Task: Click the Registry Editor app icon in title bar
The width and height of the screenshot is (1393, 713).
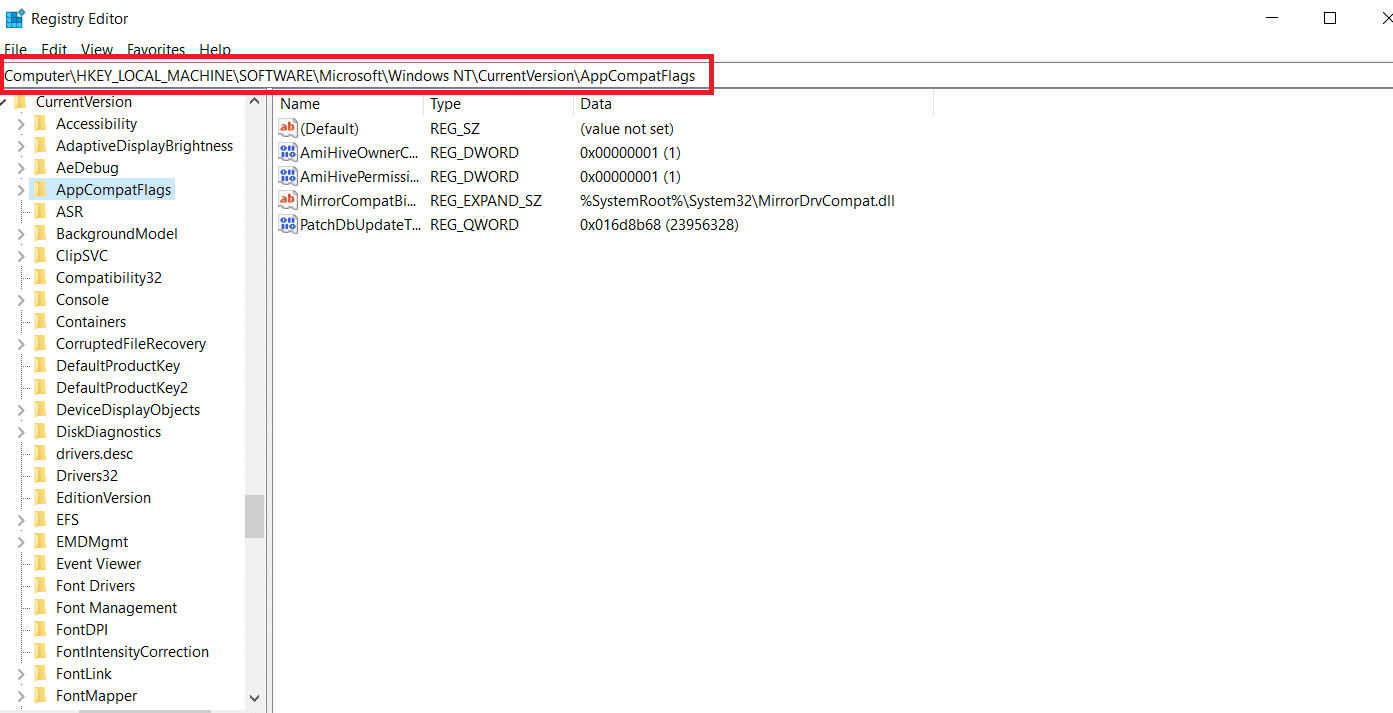Action: (15, 18)
